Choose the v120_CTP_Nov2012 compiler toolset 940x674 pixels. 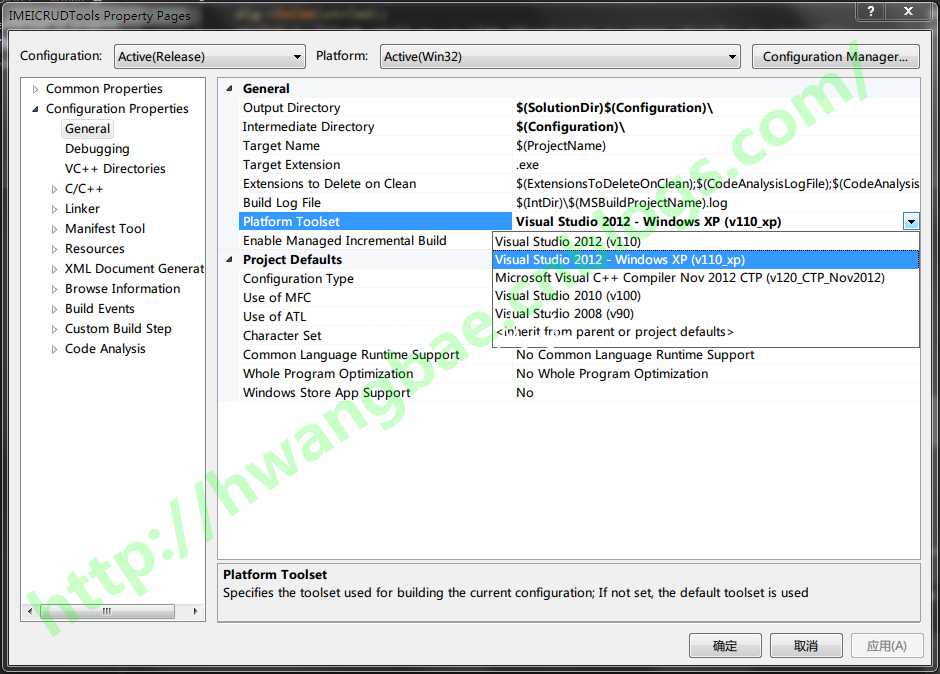click(x=706, y=278)
